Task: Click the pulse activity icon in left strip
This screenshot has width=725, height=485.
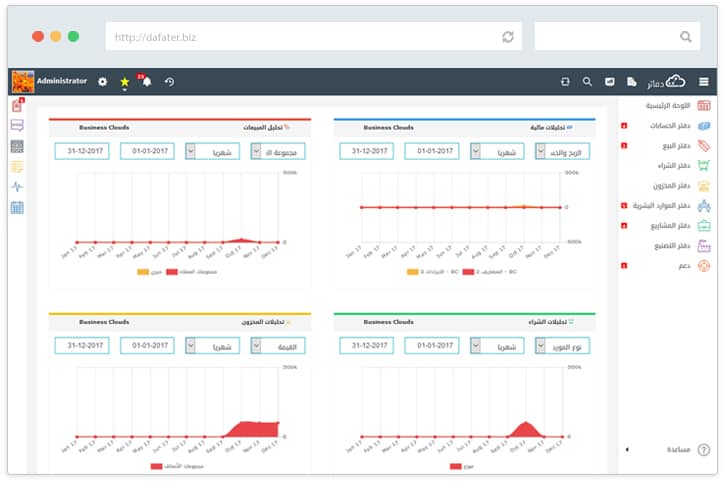Action: (17, 187)
